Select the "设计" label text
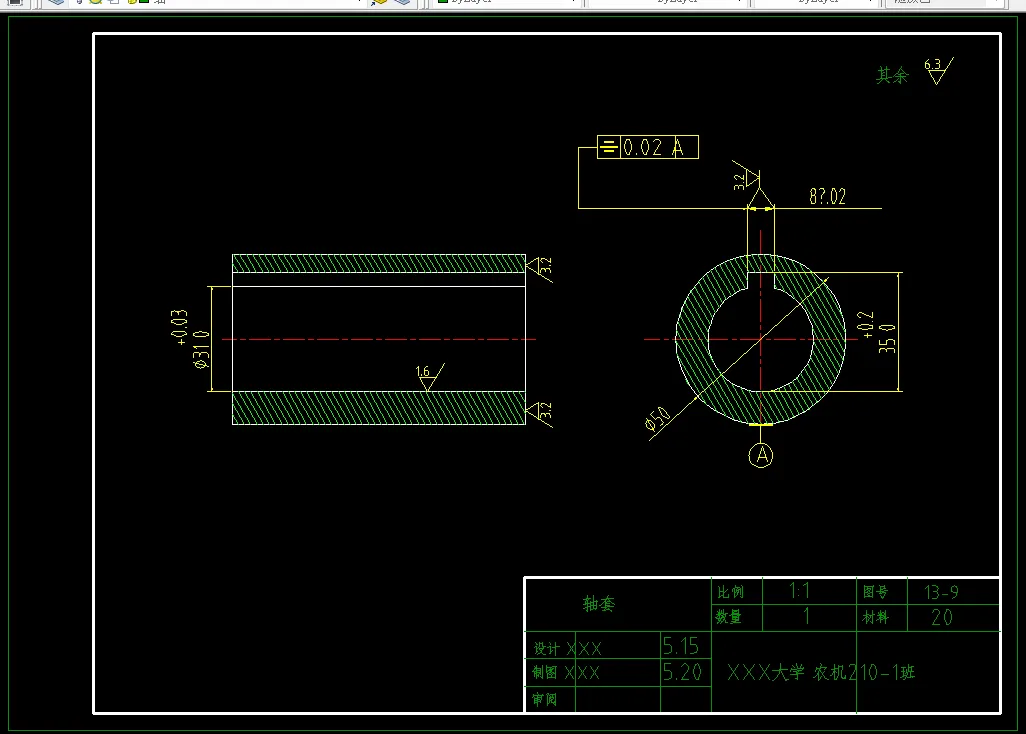The height and width of the screenshot is (734, 1026). tap(546, 649)
